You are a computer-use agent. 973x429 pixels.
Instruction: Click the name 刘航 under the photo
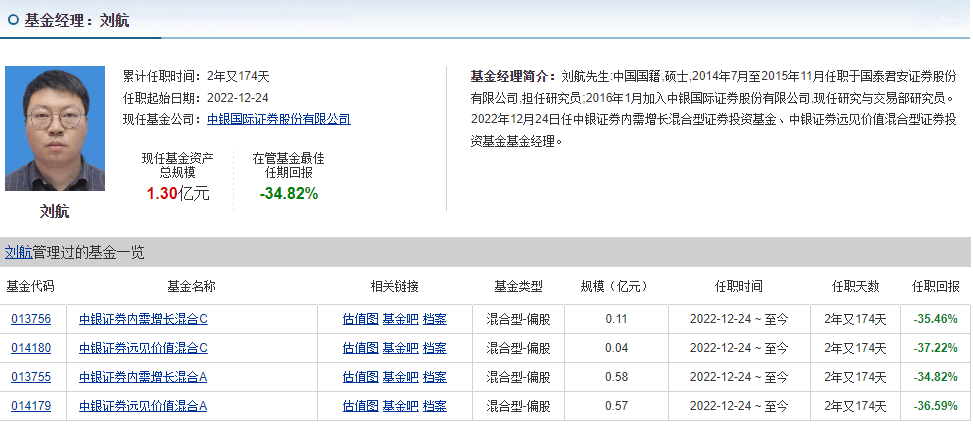point(55,212)
